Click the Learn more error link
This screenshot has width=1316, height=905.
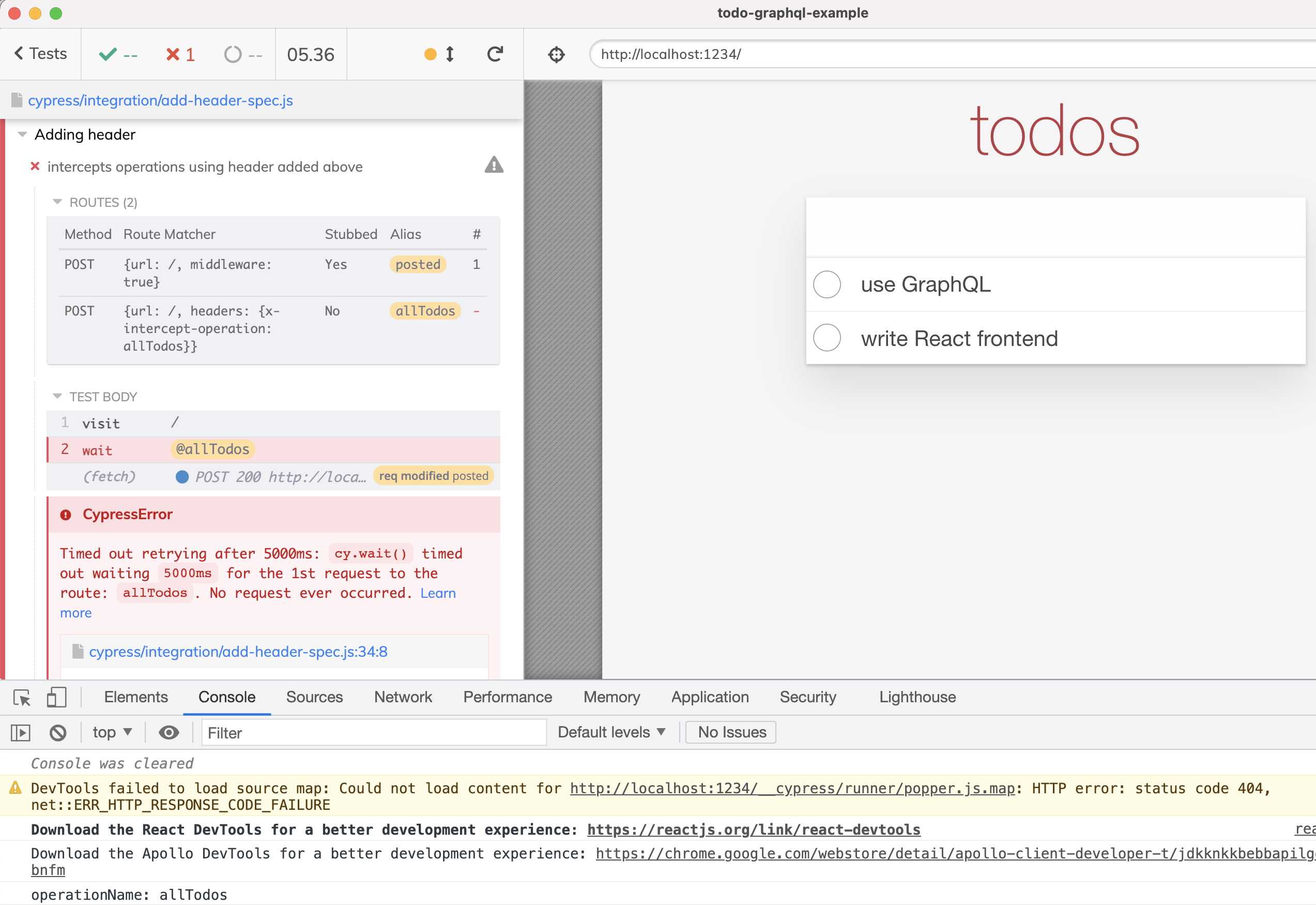437,593
